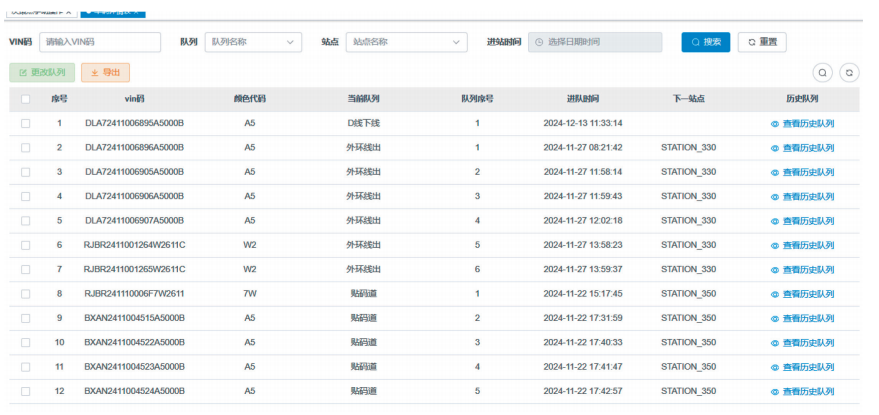
Task: Open the 进站时间 date time picker
Action: click(595, 42)
